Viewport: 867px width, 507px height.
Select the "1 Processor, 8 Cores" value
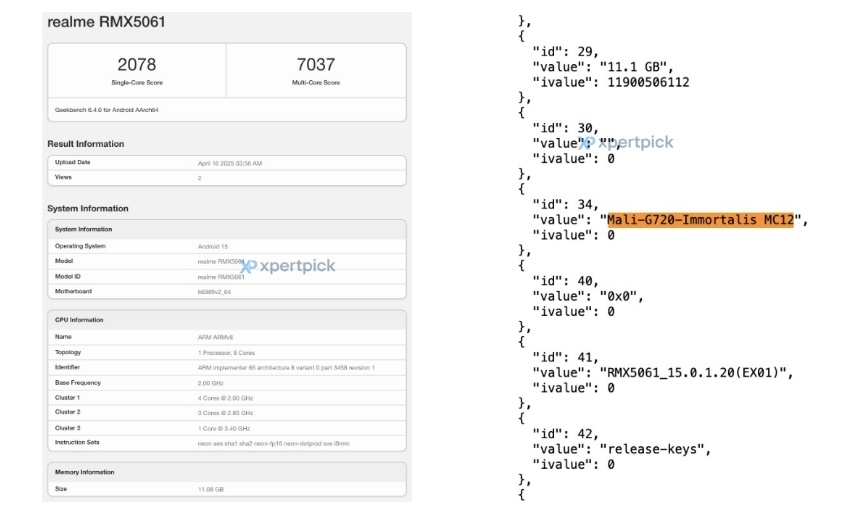point(226,353)
